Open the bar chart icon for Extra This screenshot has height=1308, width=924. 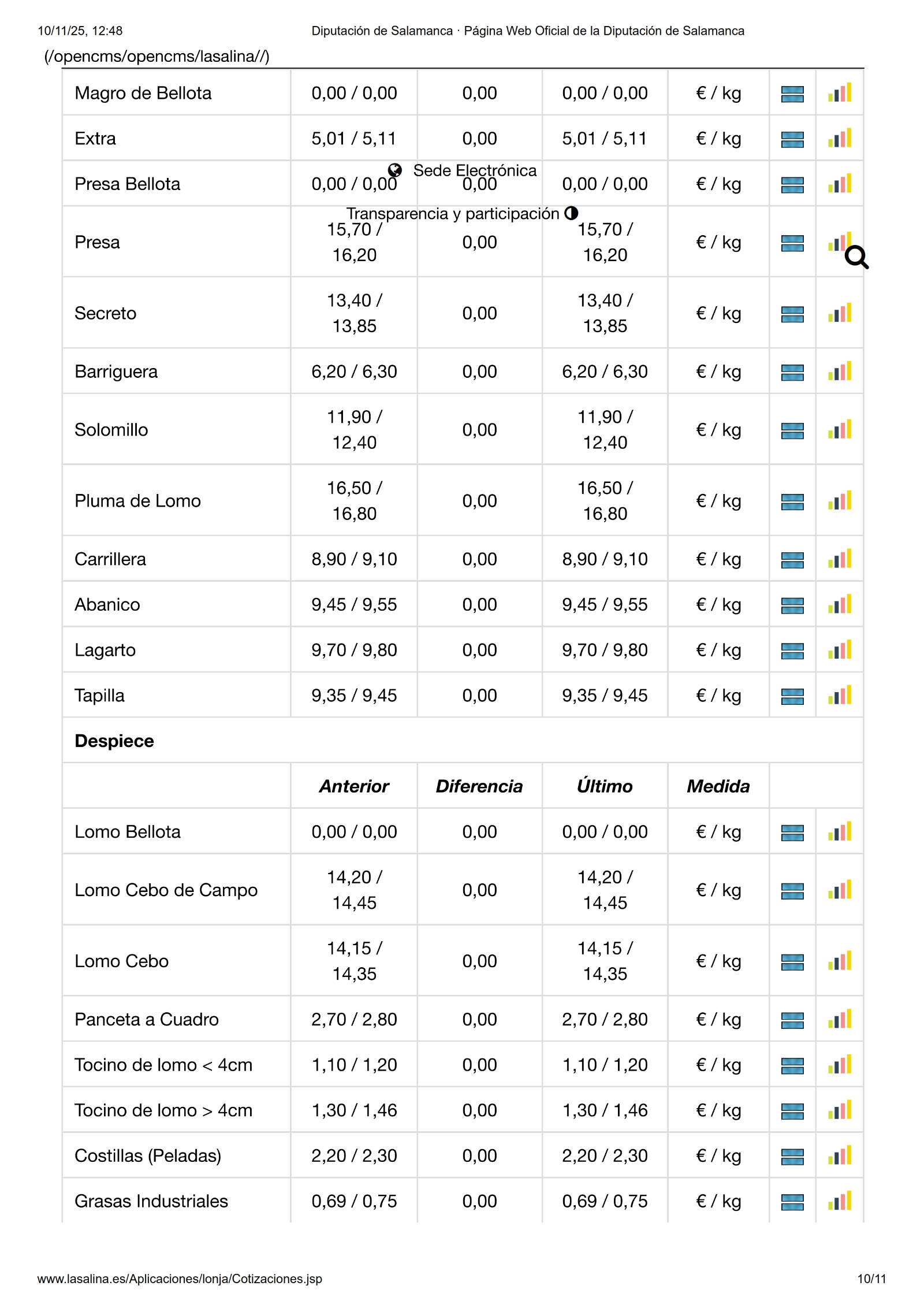[839, 139]
